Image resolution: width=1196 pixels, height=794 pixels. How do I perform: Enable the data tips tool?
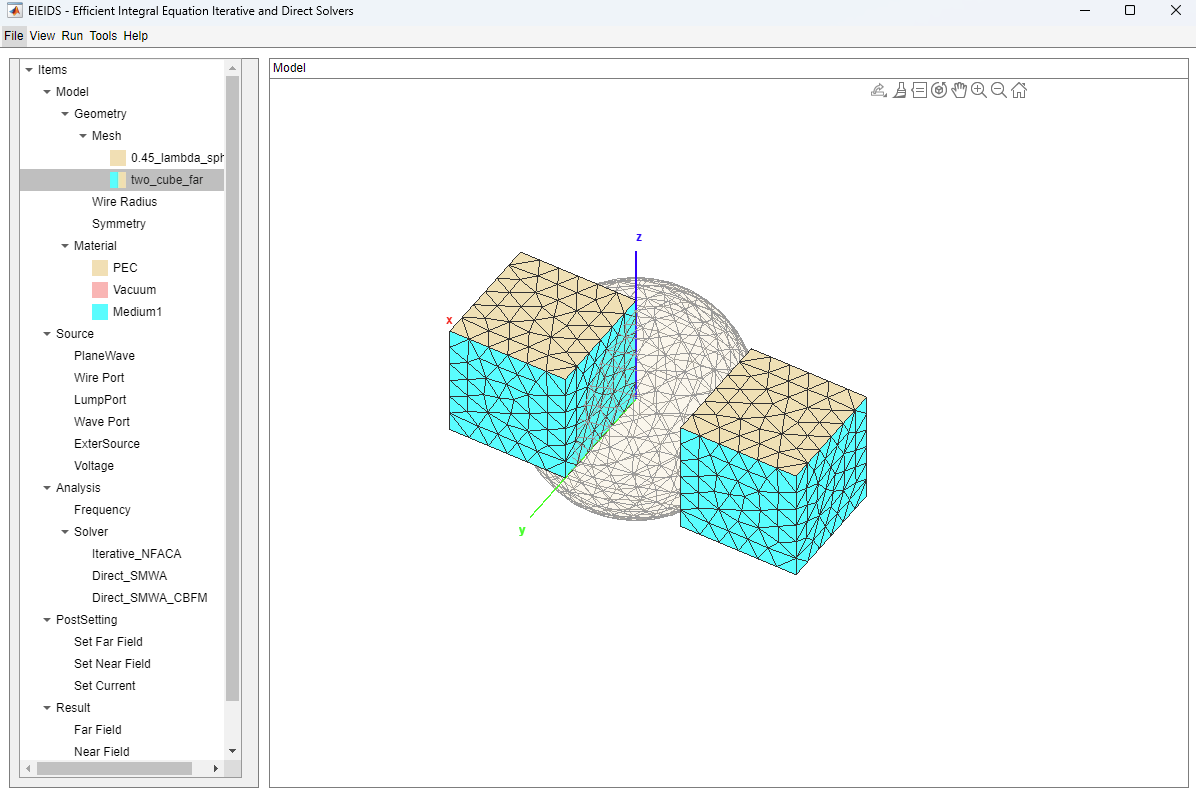point(919,90)
